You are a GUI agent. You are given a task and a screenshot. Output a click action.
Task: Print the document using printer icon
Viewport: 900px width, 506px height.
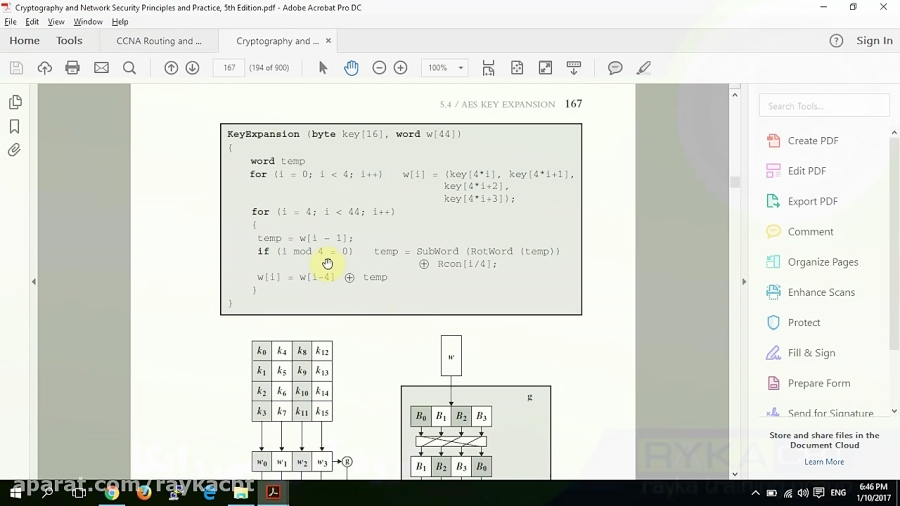tap(72, 68)
